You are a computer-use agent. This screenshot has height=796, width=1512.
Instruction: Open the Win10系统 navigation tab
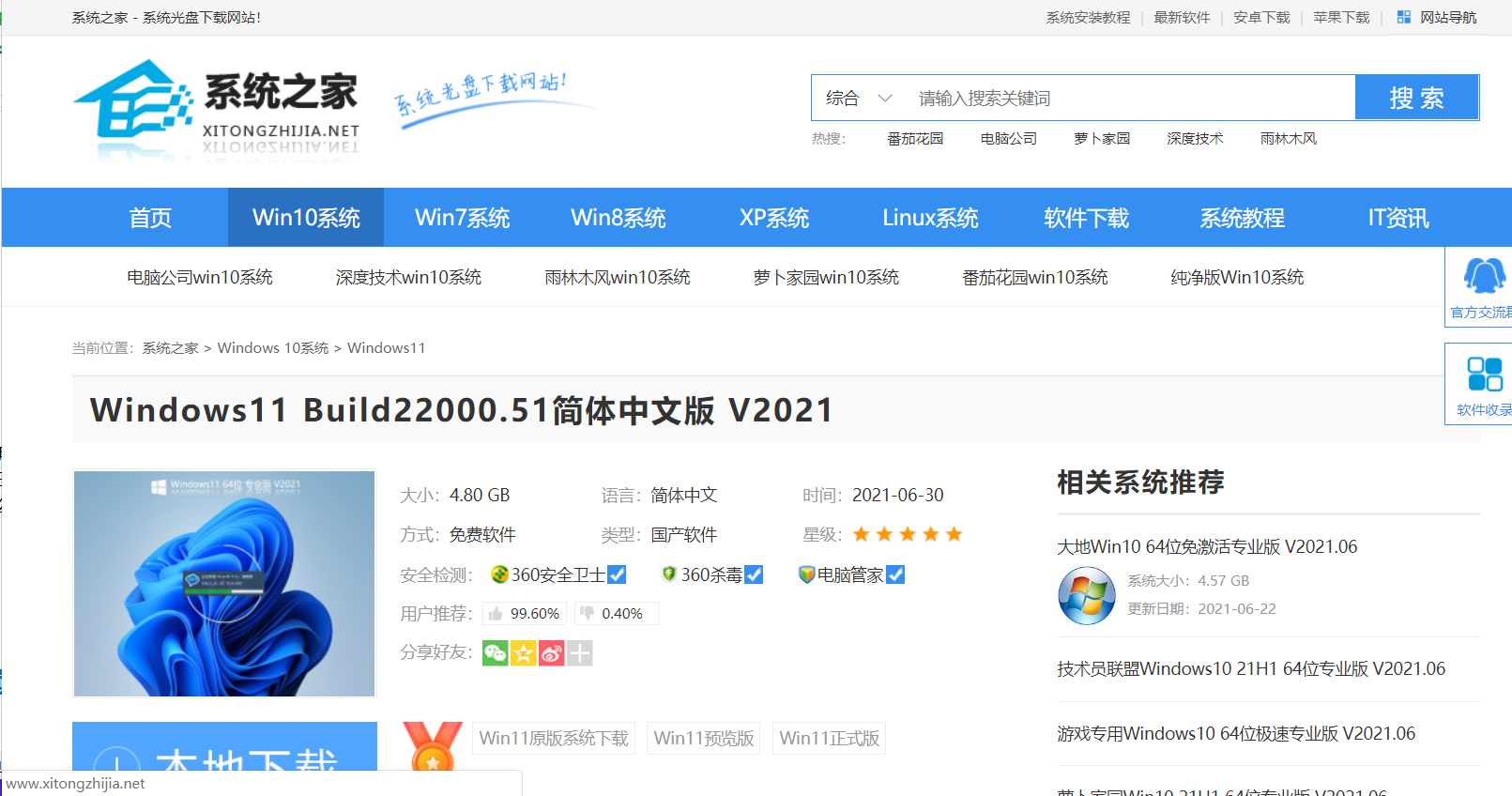tap(306, 218)
